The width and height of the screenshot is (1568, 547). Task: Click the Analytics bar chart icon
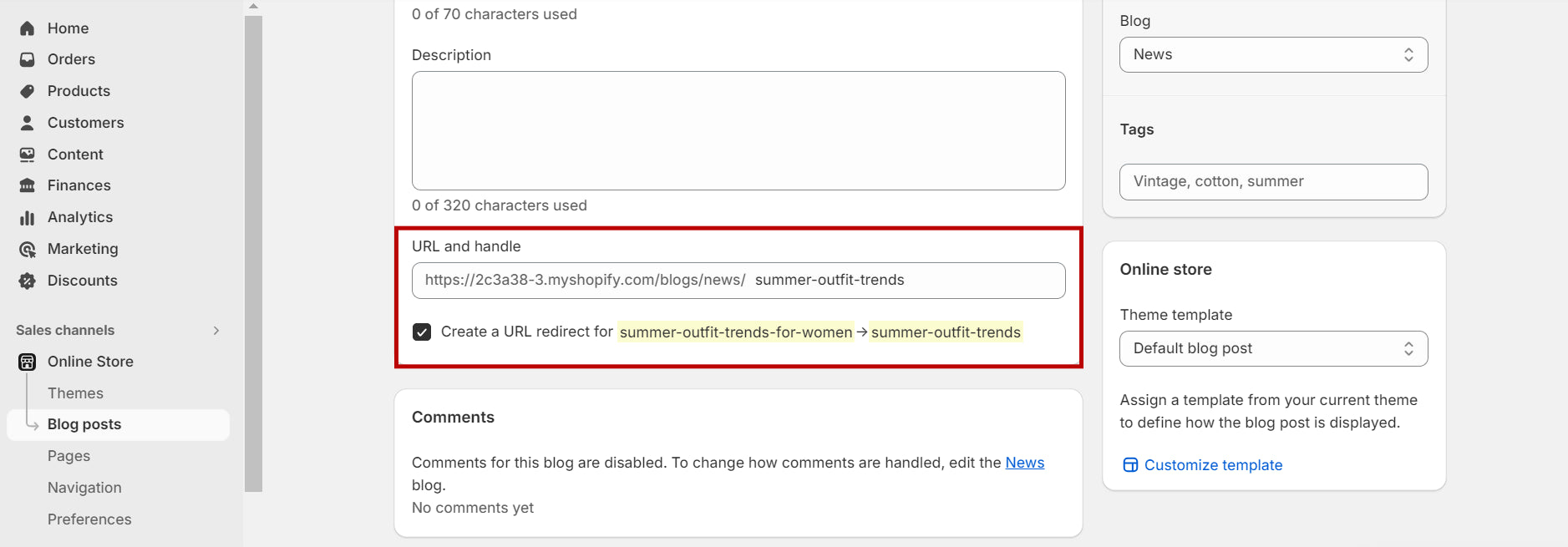point(28,217)
